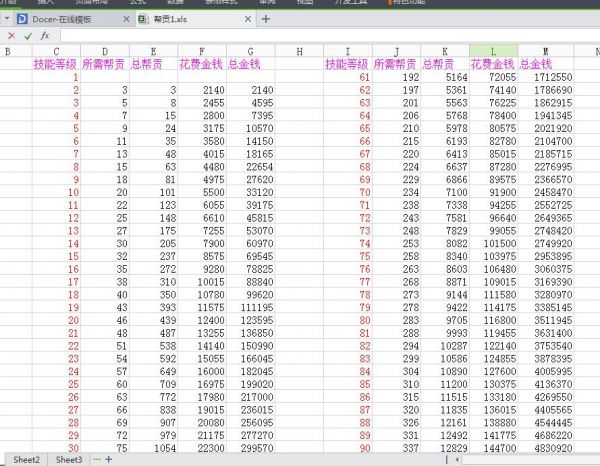Open a new document tab with plus
Viewport: 600px width, 466px height.
[x=266, y=19]
